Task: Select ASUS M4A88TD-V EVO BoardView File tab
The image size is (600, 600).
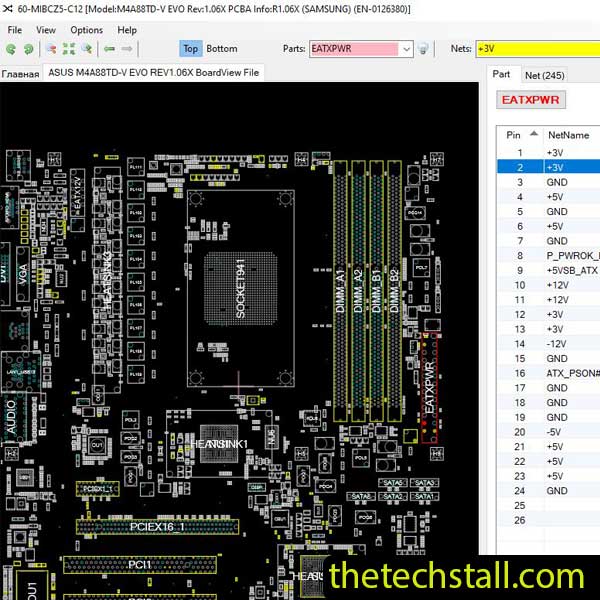Action: [x=153, y=72]
